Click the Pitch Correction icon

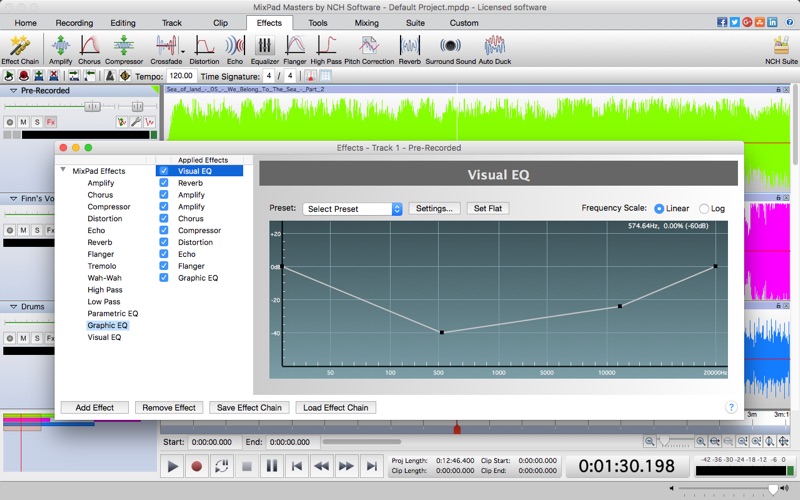370,47
